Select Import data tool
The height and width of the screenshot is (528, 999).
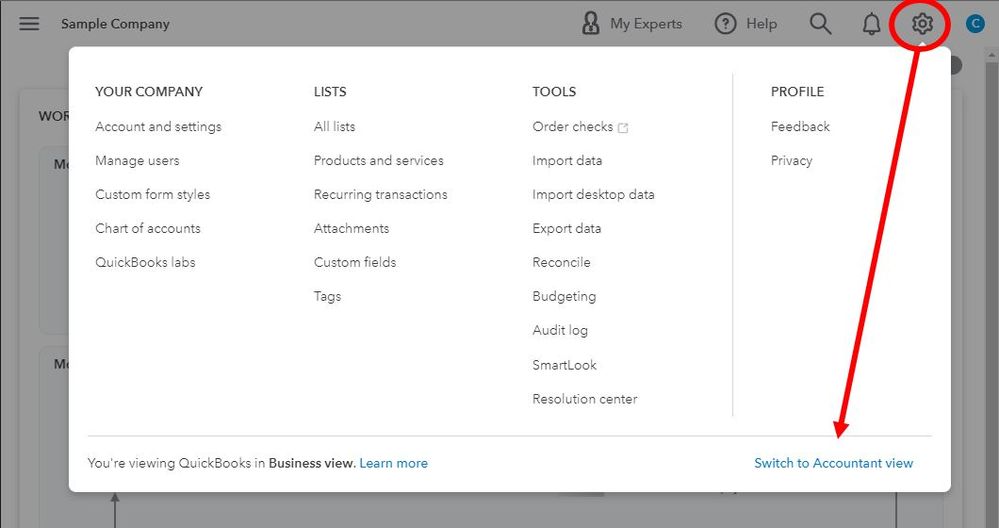[567, 161]
